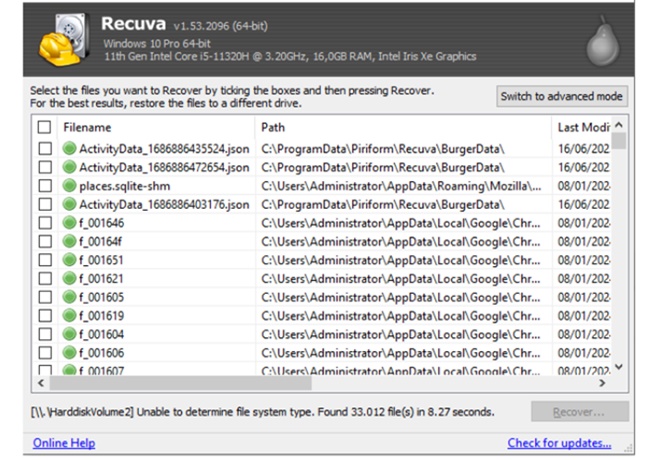Click green status icon for places.sqlite-shm
The height and width of the screenshot is (460, 660).
coord(69,186)
